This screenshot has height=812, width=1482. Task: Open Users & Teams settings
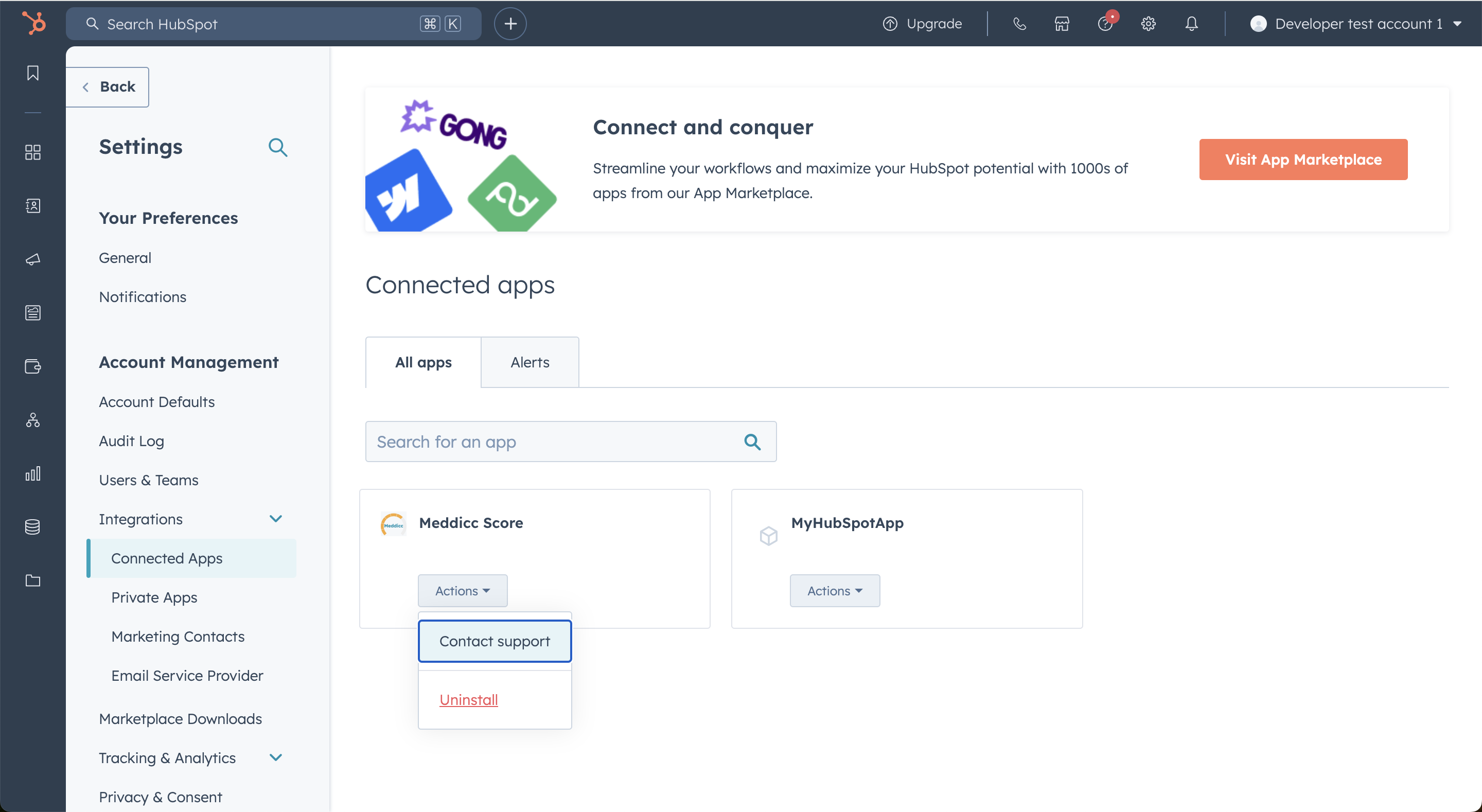pyautogui.click(x=148, y=480)
